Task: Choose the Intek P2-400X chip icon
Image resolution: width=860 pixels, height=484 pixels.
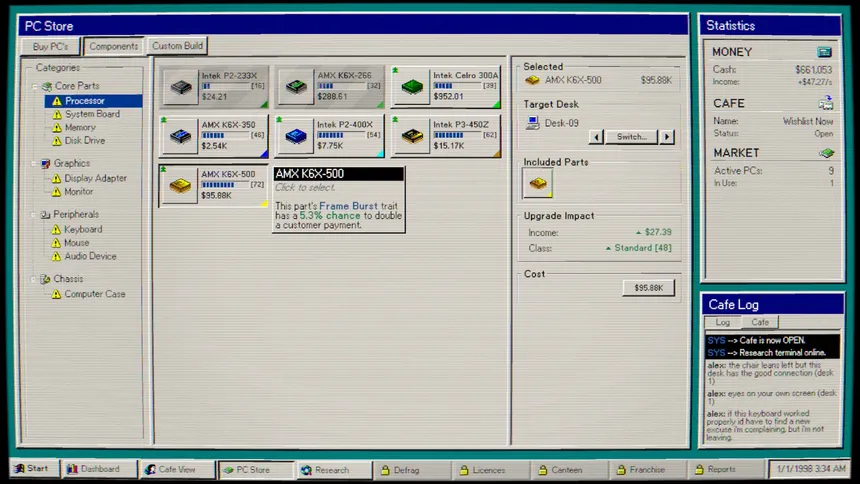Action: coord(296,136)
